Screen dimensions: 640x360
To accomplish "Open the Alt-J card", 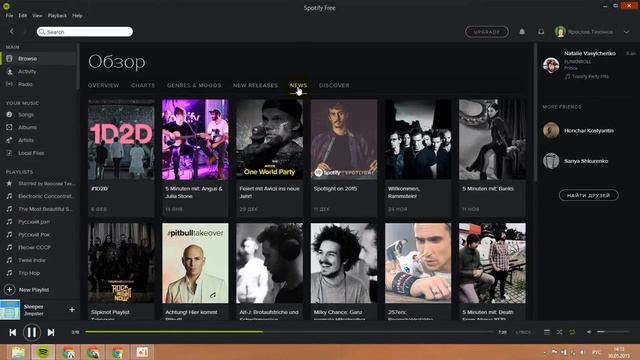I will [269, 271].
